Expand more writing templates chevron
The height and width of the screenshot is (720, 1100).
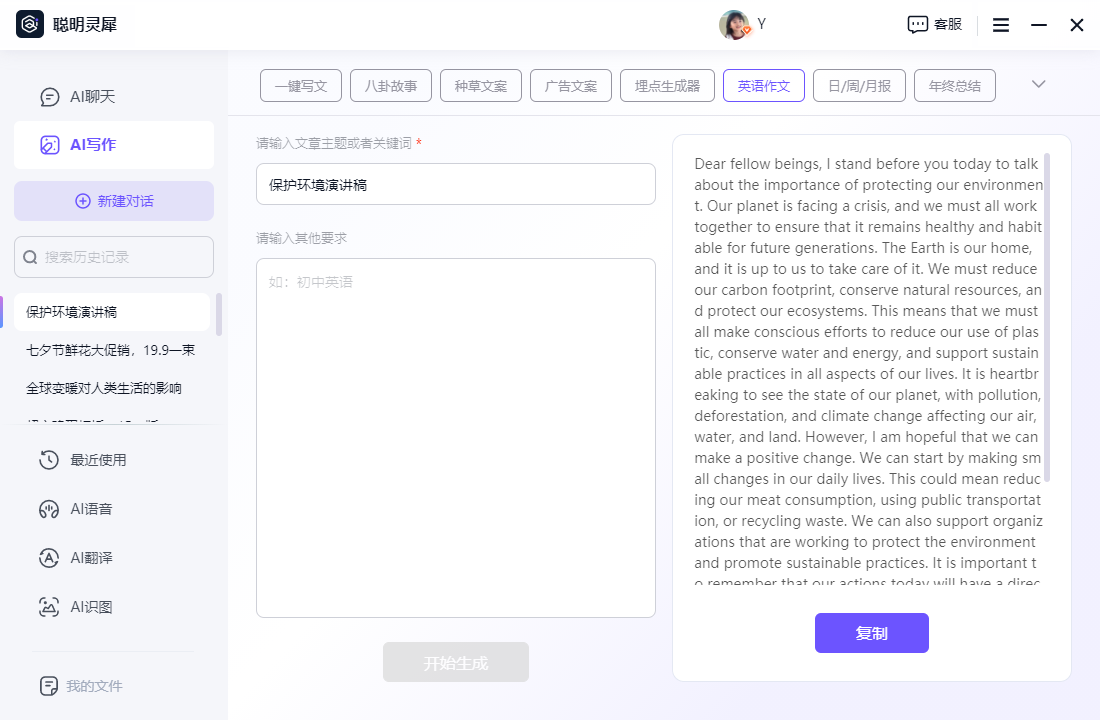tap(1038, 84)
